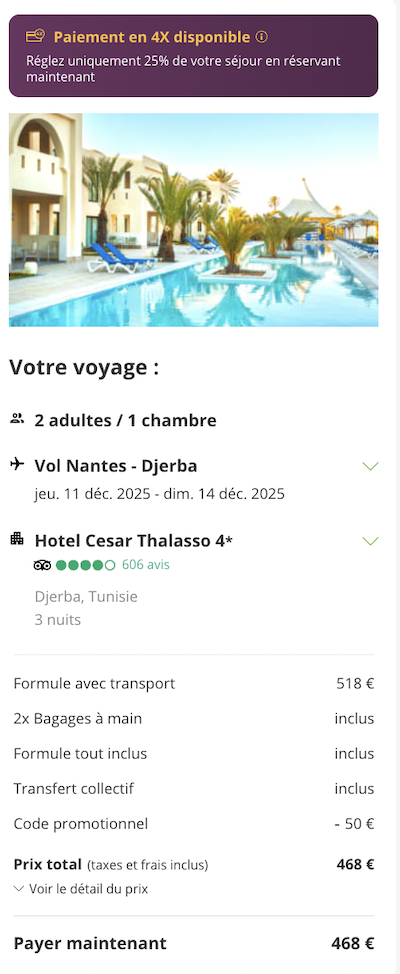Screen dimensions: 400x974
Task: Click the Hotel Cesar Thalasso 4* title
Action: 134,541
